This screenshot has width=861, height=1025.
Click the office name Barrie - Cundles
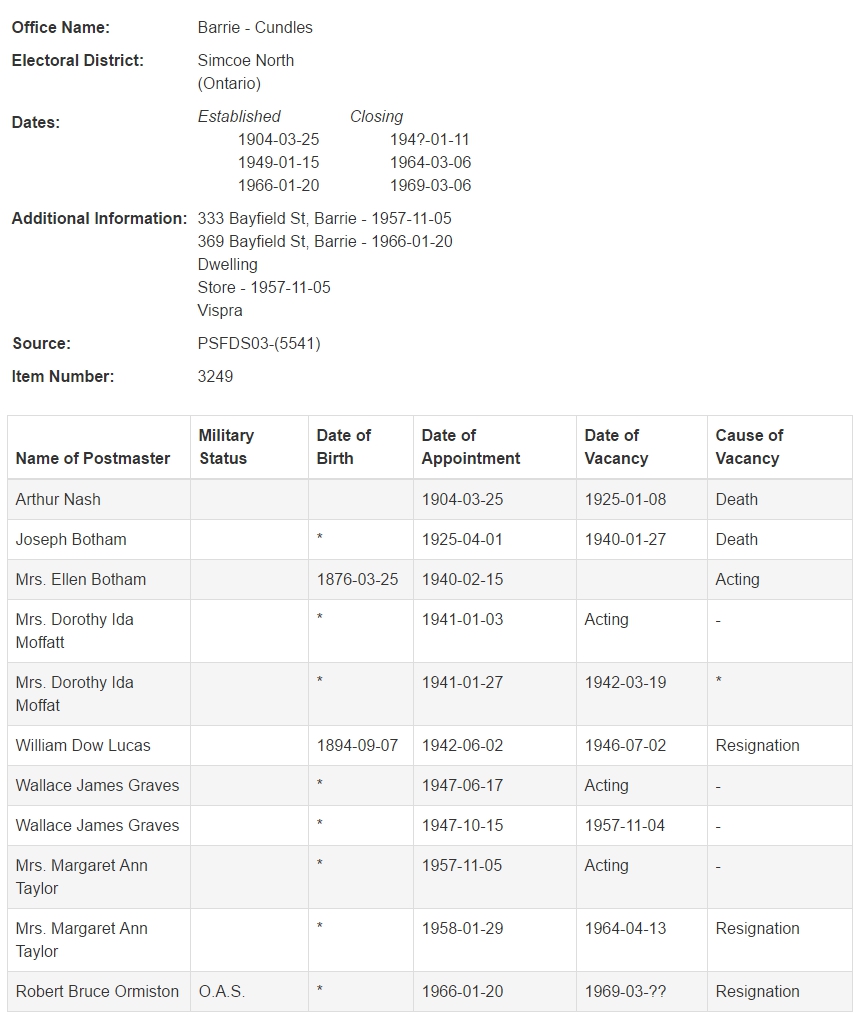(255, 27)
